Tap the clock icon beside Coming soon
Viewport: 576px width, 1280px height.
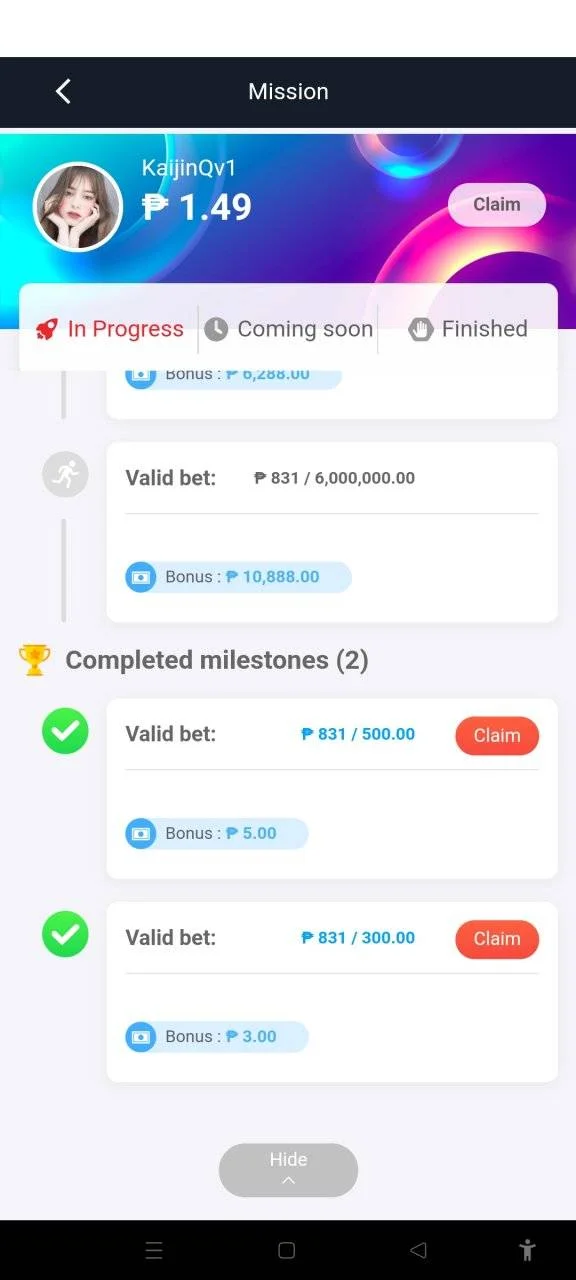coord(216,329)
